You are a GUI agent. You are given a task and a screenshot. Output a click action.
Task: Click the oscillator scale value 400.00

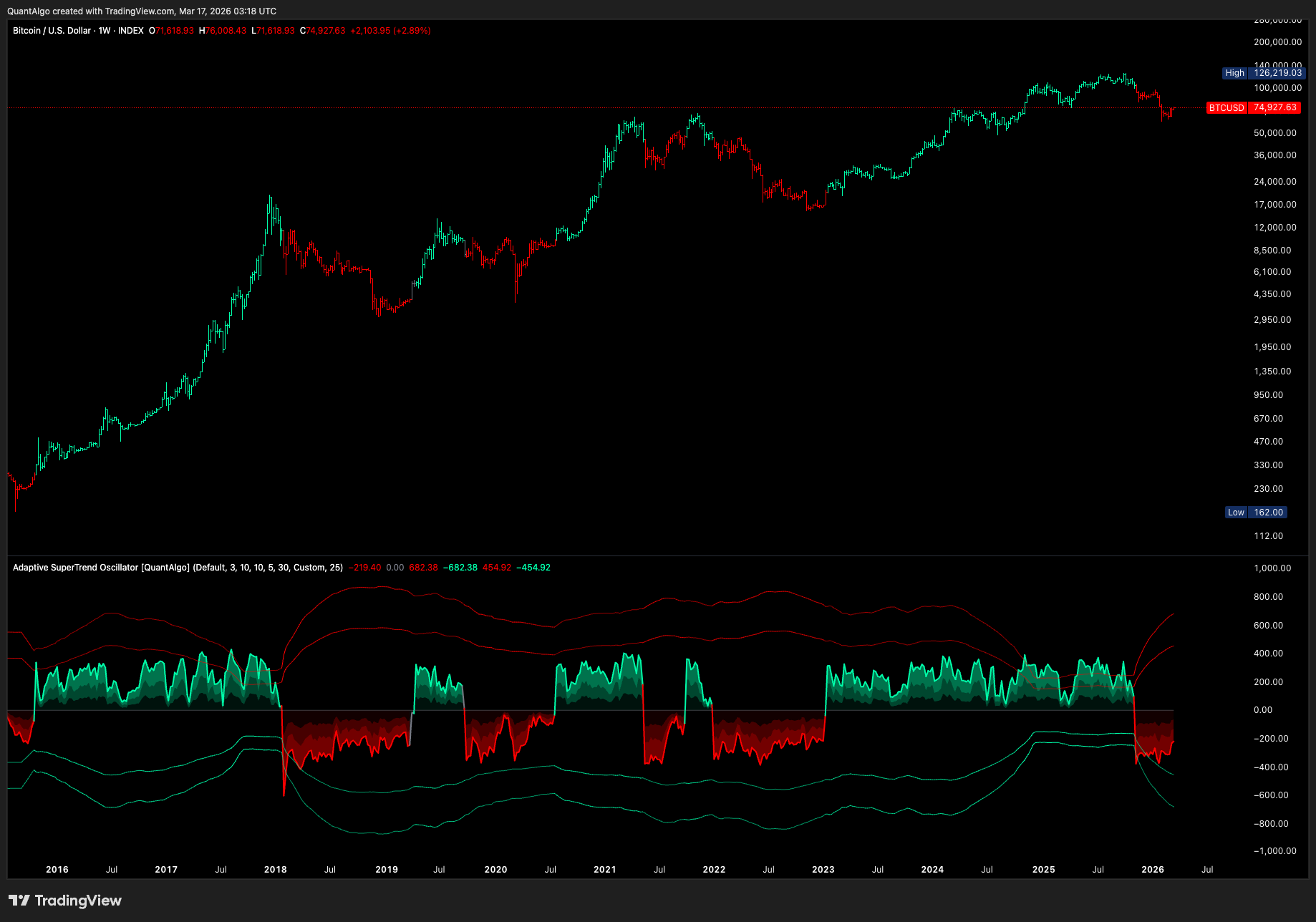[x=1269, y=654]
